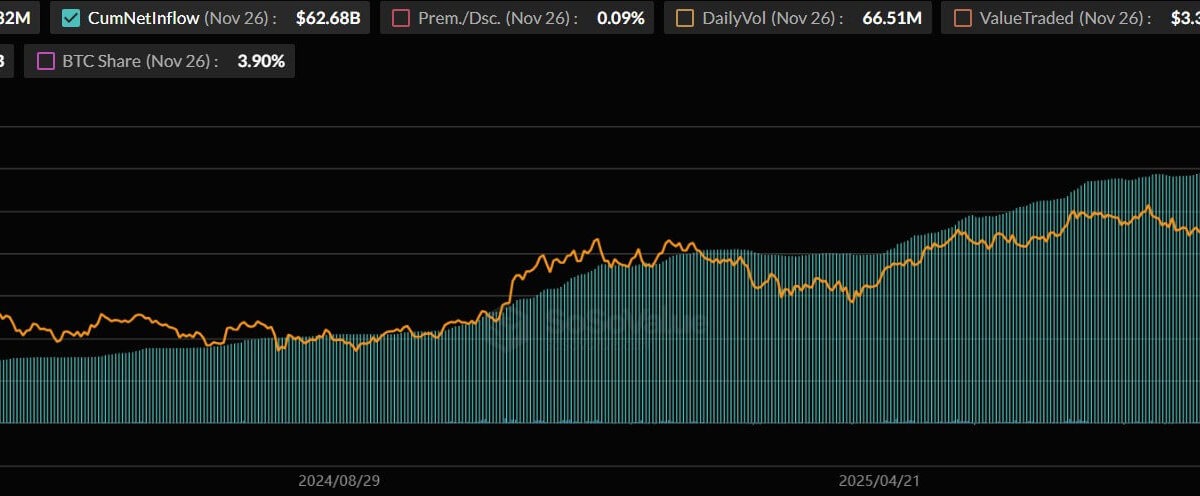Enable the ValueTraded checkbox
The height and width of the screenshot is (496, 1200).
tap(962, 18)
